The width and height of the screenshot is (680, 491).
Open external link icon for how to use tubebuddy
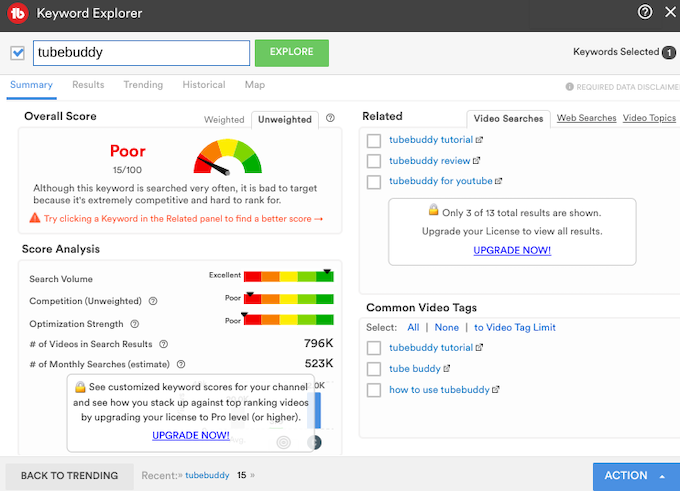point(495,390)
